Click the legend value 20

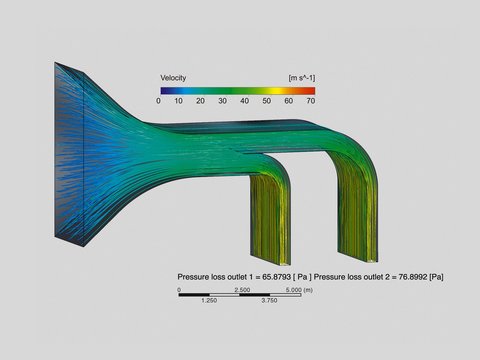click(x=200, y=101)
